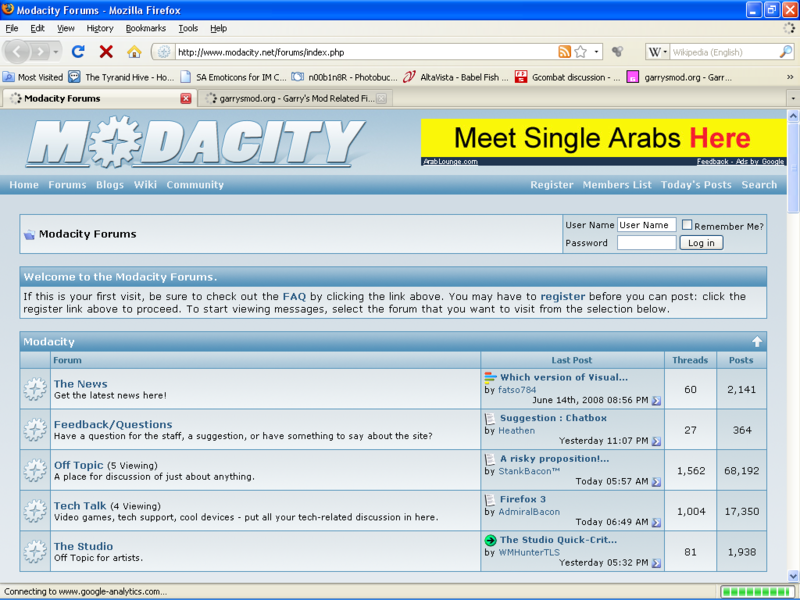Click the Log in button
This screenshot has width=800, height=600.
click(701, 243)
